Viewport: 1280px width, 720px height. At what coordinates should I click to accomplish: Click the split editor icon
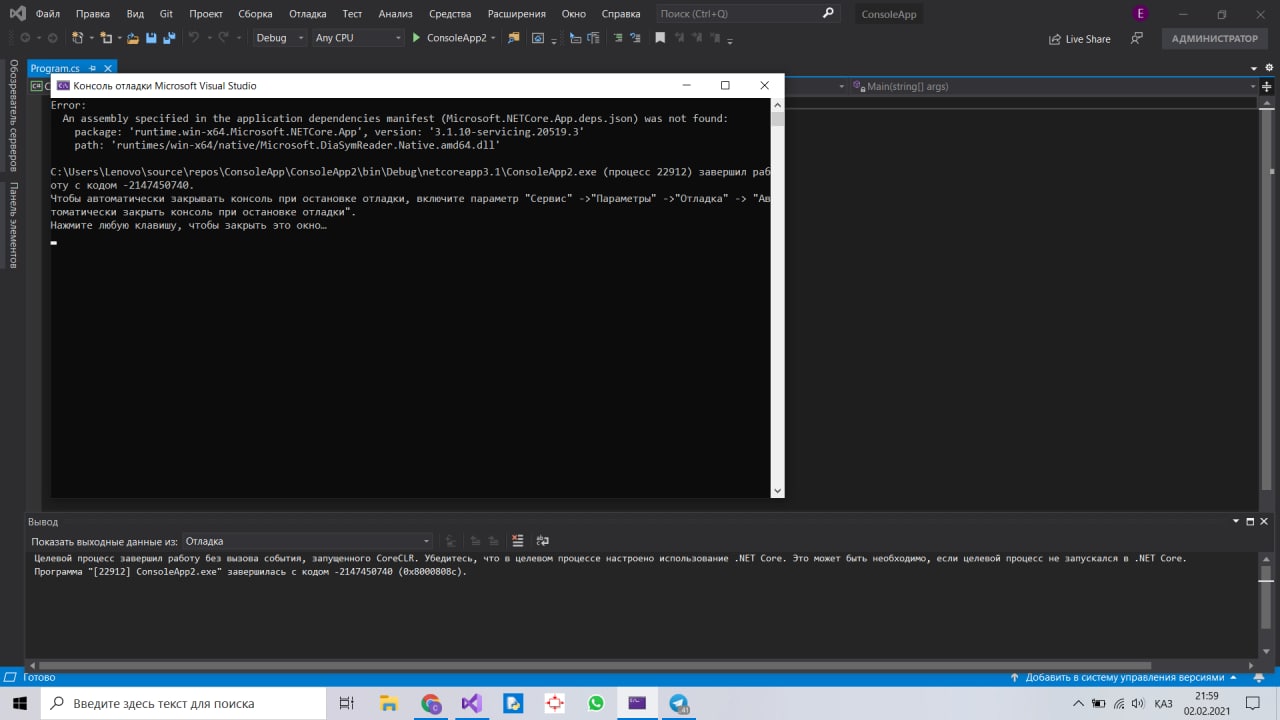tap(1267, 87)
